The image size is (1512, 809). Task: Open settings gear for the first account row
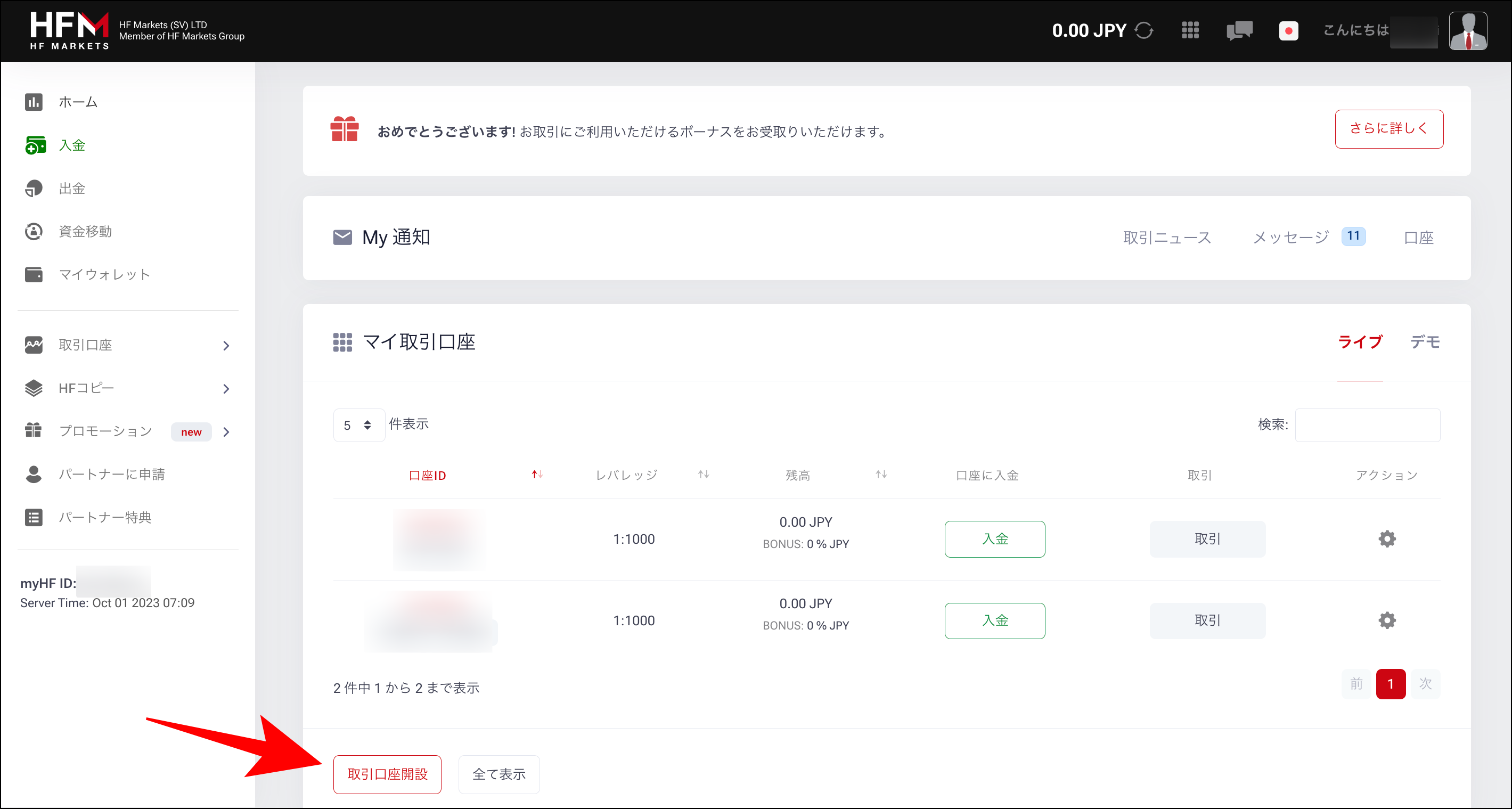1386,538
